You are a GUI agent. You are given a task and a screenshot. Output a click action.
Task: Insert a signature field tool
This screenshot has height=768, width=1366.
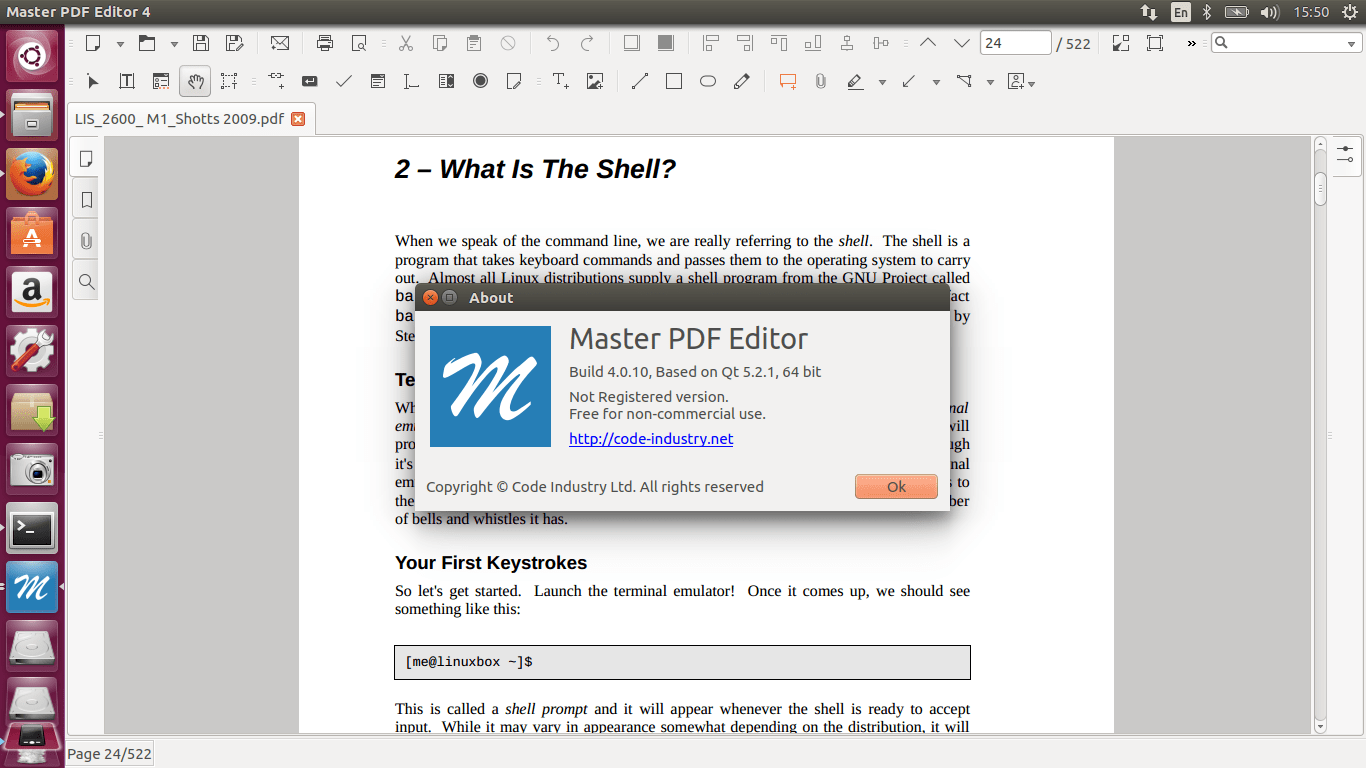click(514, 81)
